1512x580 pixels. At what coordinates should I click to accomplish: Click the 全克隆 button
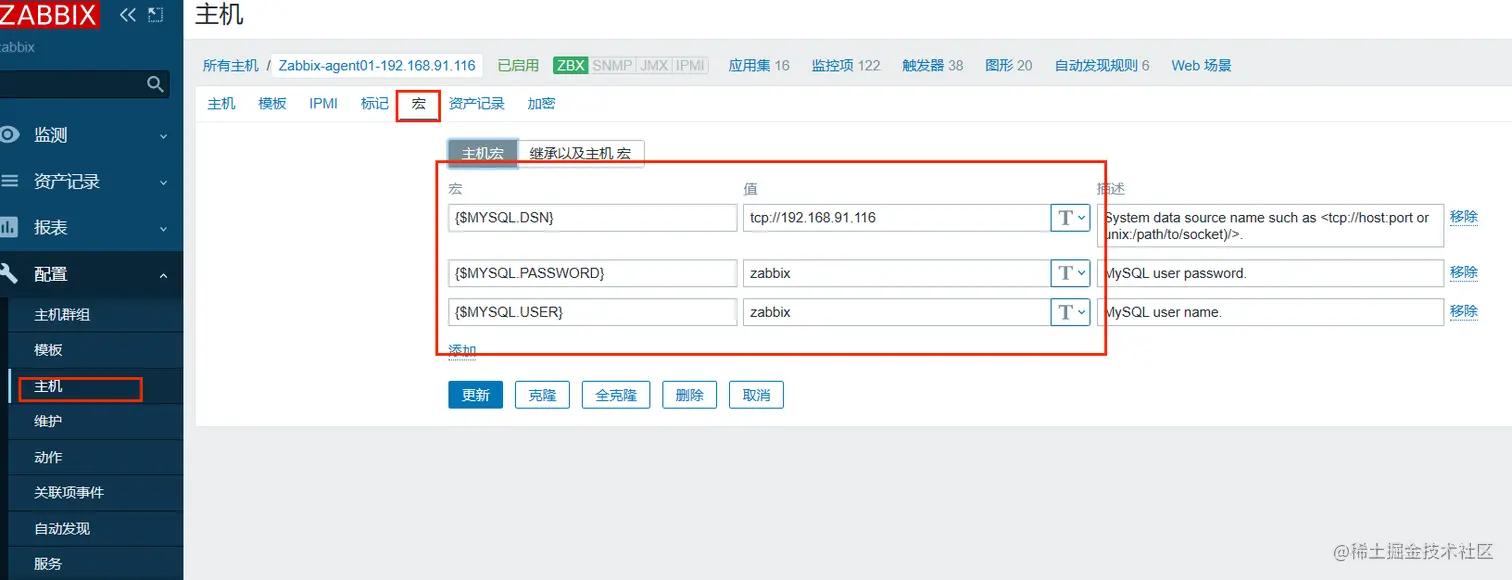pos(616,395)
